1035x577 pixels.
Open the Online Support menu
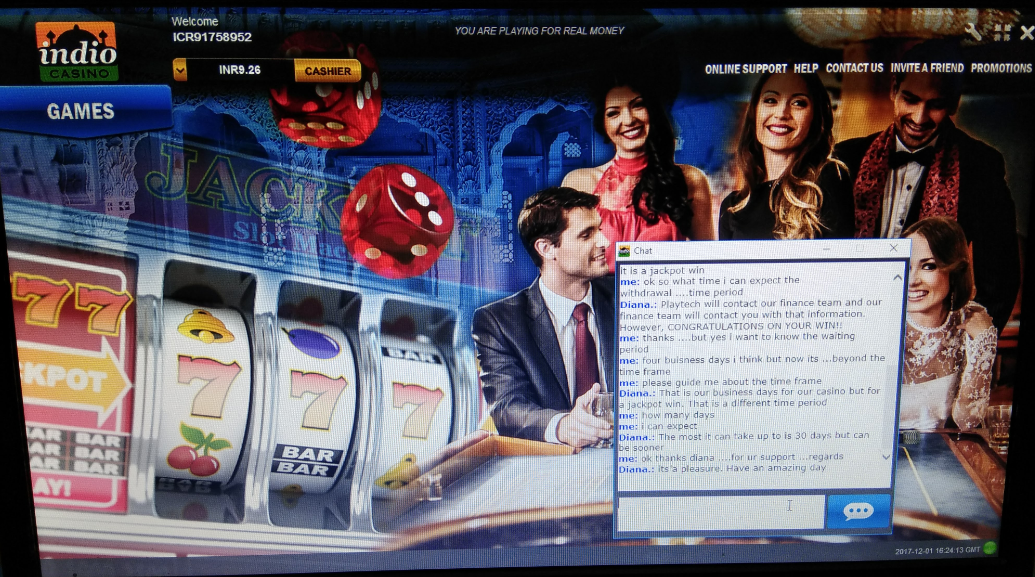[x=745, y=68]
